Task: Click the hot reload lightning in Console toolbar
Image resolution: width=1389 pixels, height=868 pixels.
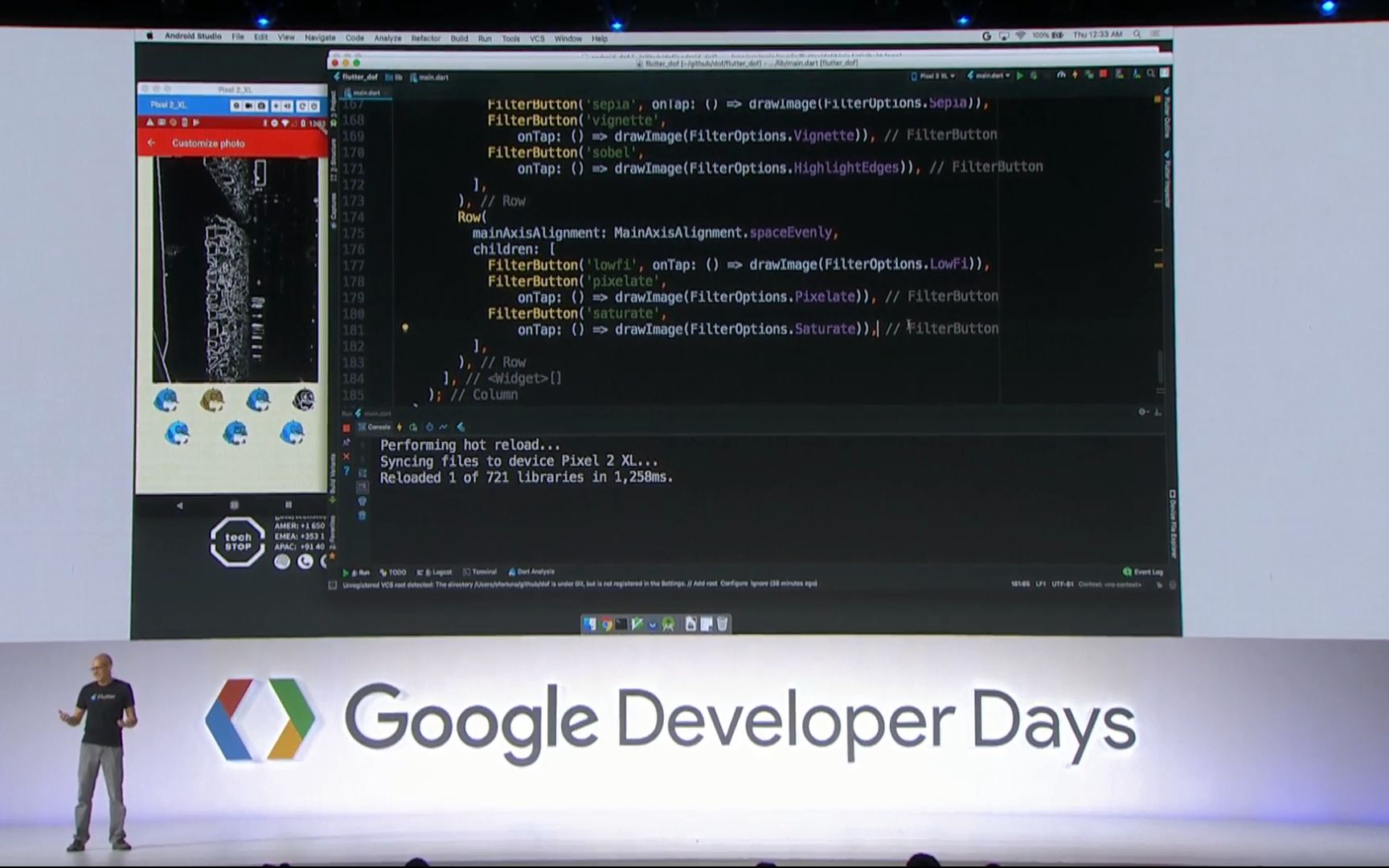Action: (x=399, y=427)
